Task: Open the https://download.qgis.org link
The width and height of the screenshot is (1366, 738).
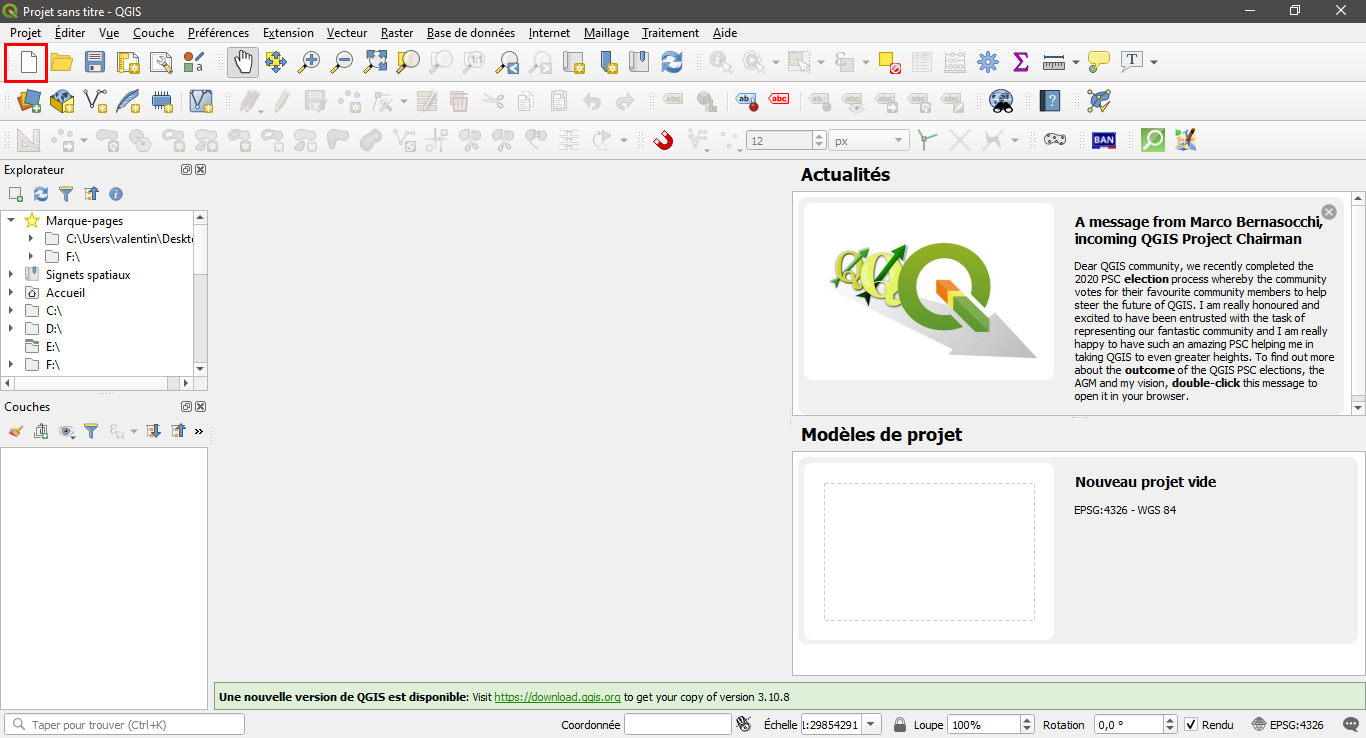Action: tap(558, 697)
